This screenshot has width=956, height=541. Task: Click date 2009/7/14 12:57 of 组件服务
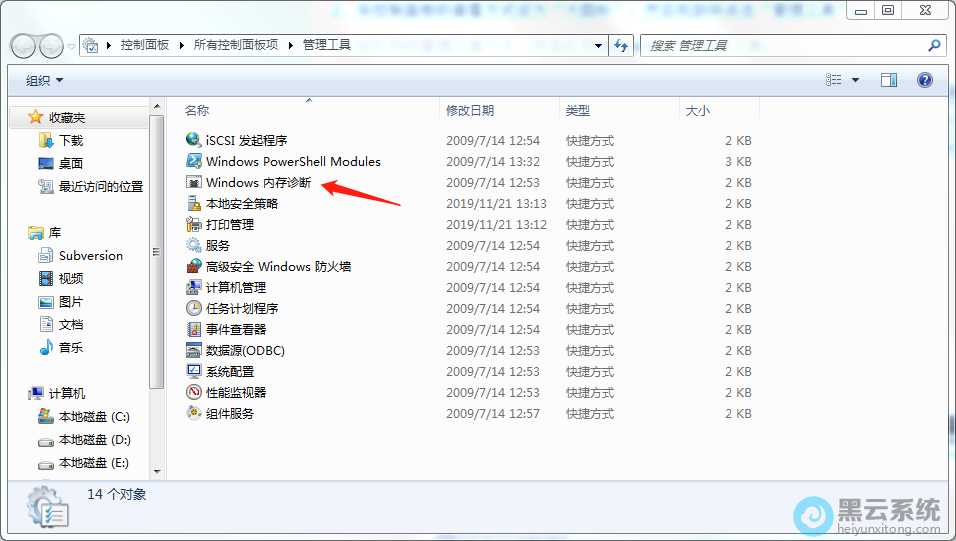tap(493, 413)
